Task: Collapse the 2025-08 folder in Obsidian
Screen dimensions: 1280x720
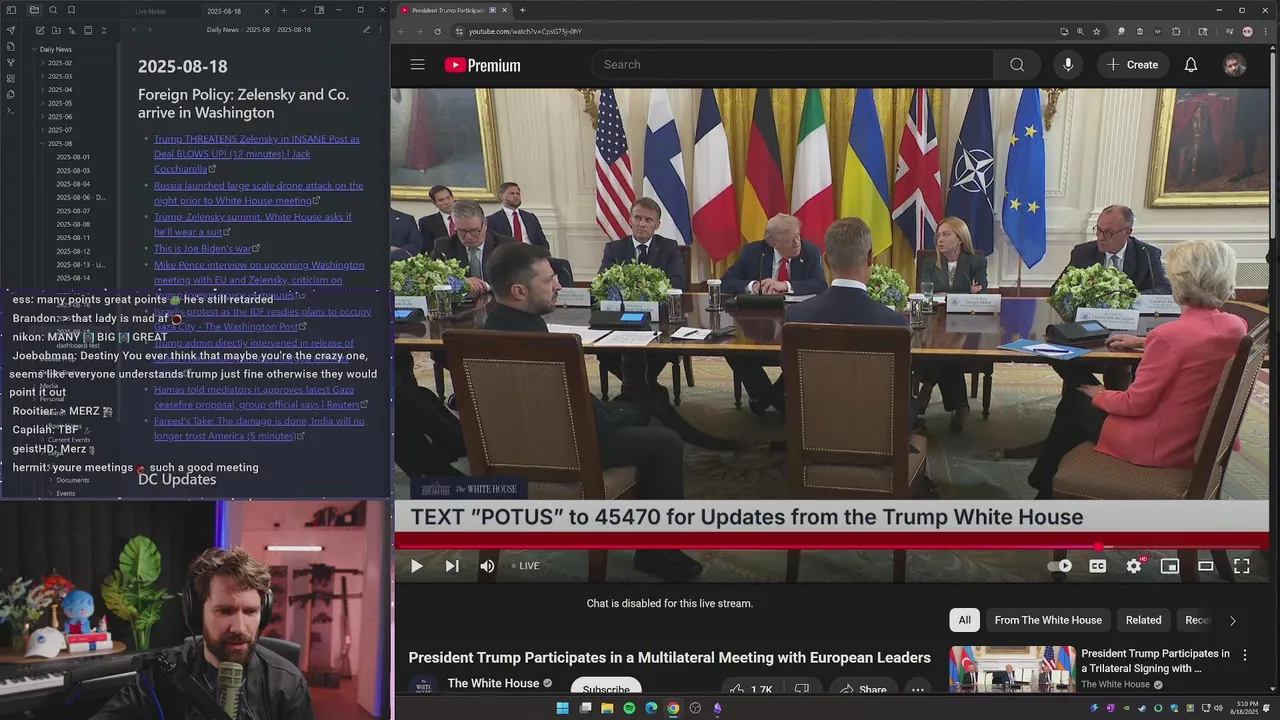Action: [x=59, y=144]
